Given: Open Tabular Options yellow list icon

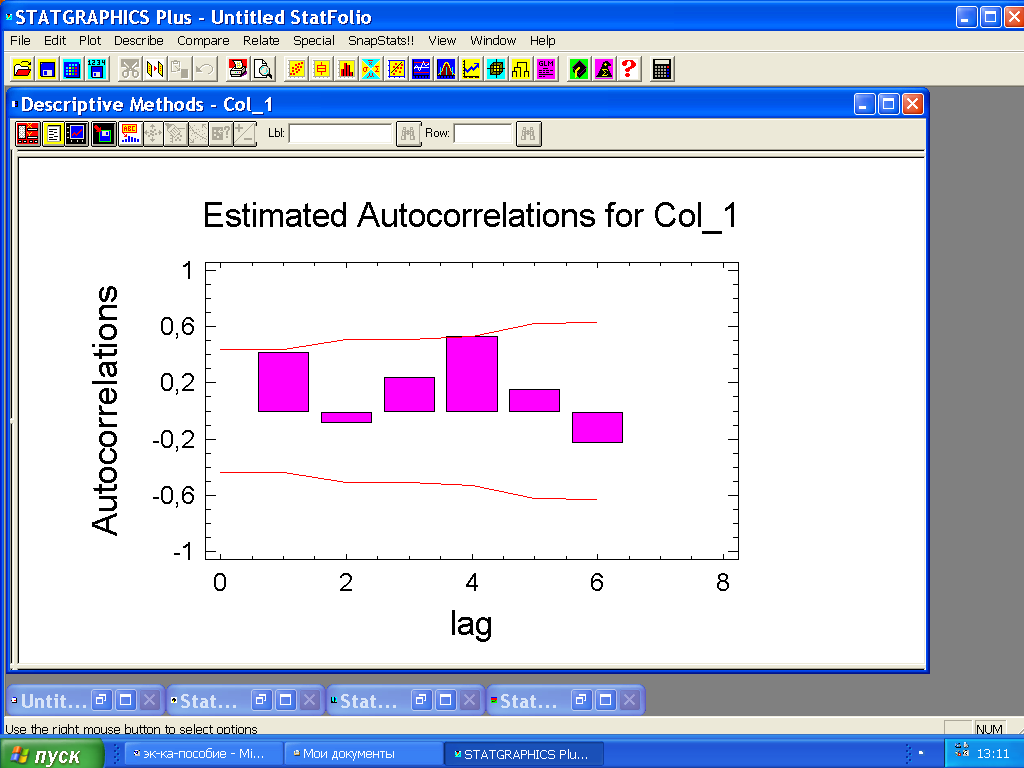Looking at the screenshot, I should (x=53, y=134).
